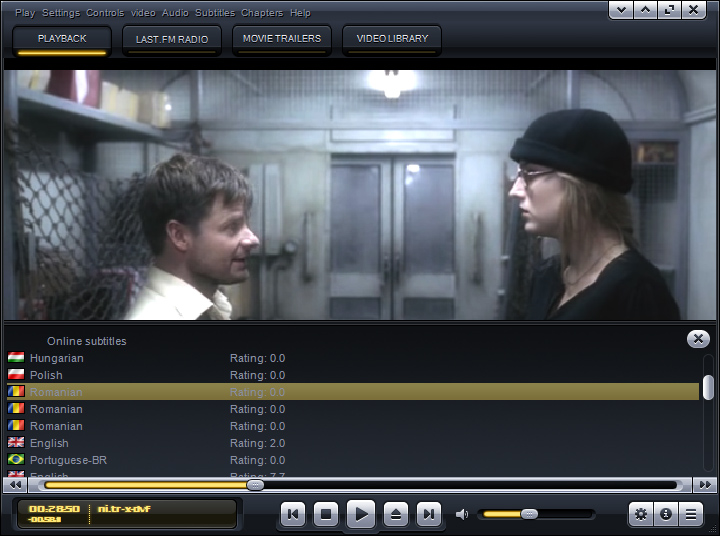The width and height of the screenshot is (720, 536).
Task: Open the Controls menu
Action: 105,13
